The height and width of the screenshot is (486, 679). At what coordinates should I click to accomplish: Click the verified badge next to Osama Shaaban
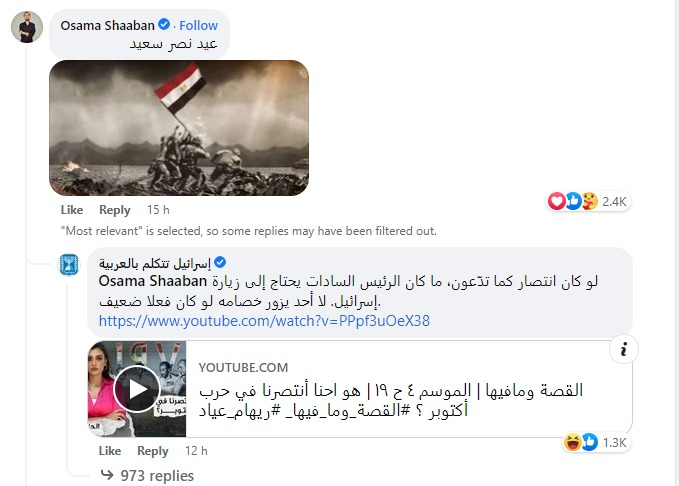(x=164, y=25)
